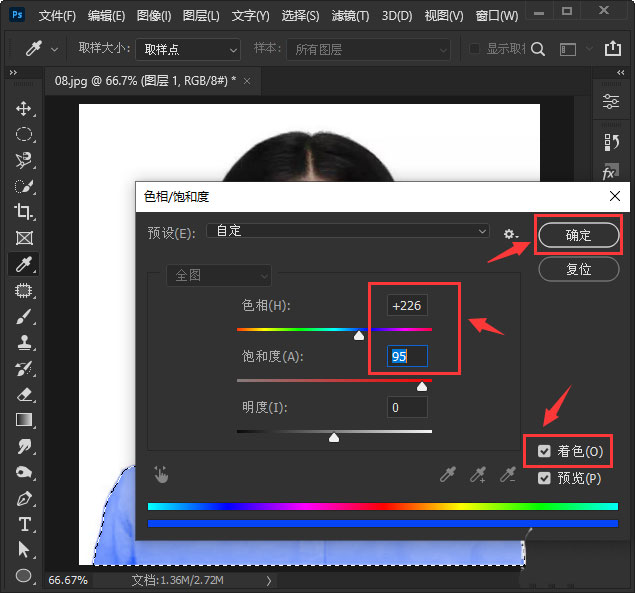Screen dimensions: 635x593
Task: Toggle the 显示取样 sampling ring checkbox
Action: [474, 49]
